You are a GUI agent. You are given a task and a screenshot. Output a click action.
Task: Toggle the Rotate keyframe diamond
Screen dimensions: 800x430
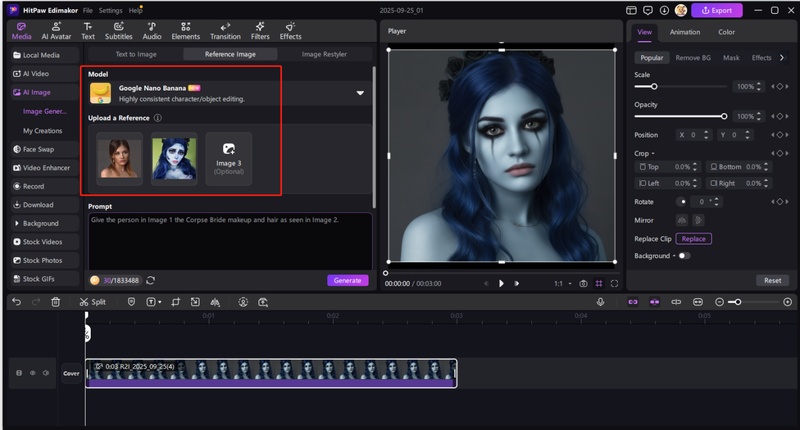780,202
